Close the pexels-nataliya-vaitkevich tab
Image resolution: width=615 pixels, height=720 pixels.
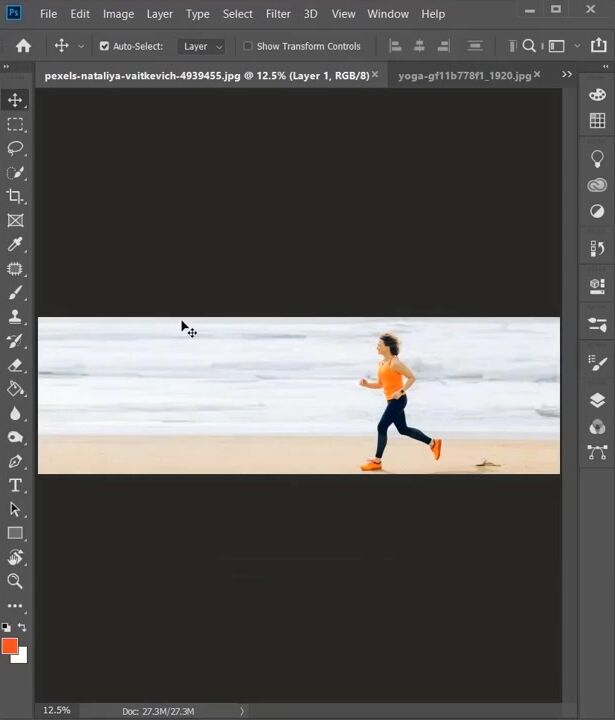[375, 74]
